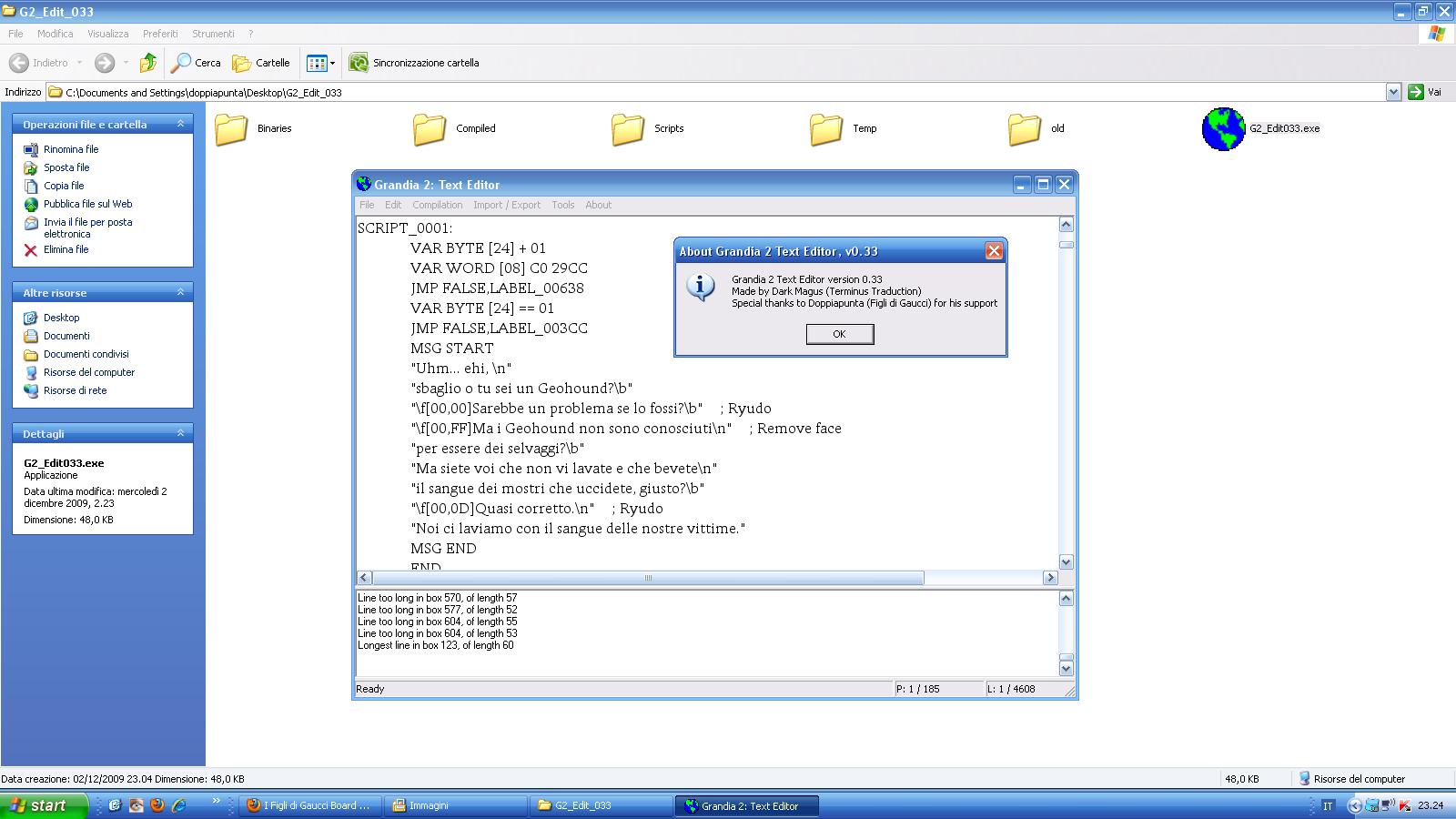Open the Cerca search tool
1456x819 pixels.
197,63
